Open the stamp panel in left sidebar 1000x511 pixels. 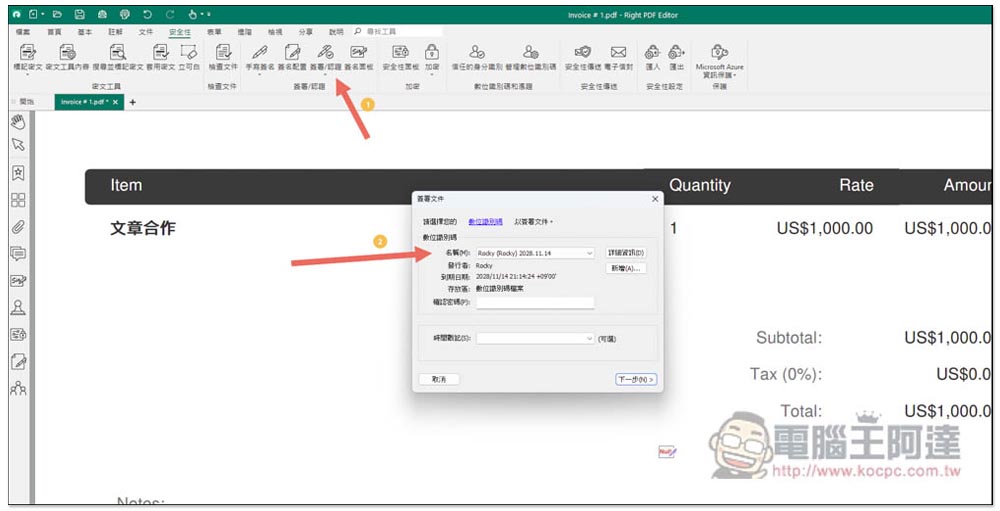tap(18, 307)
